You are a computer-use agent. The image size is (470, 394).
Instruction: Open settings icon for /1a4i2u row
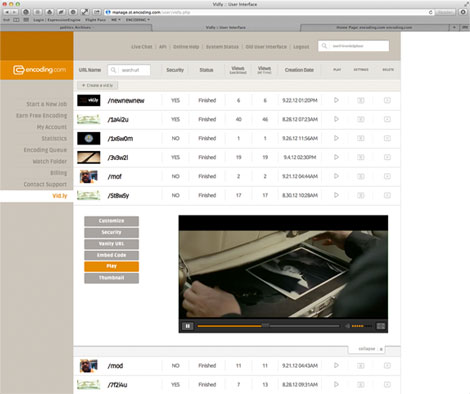(361, 119)
